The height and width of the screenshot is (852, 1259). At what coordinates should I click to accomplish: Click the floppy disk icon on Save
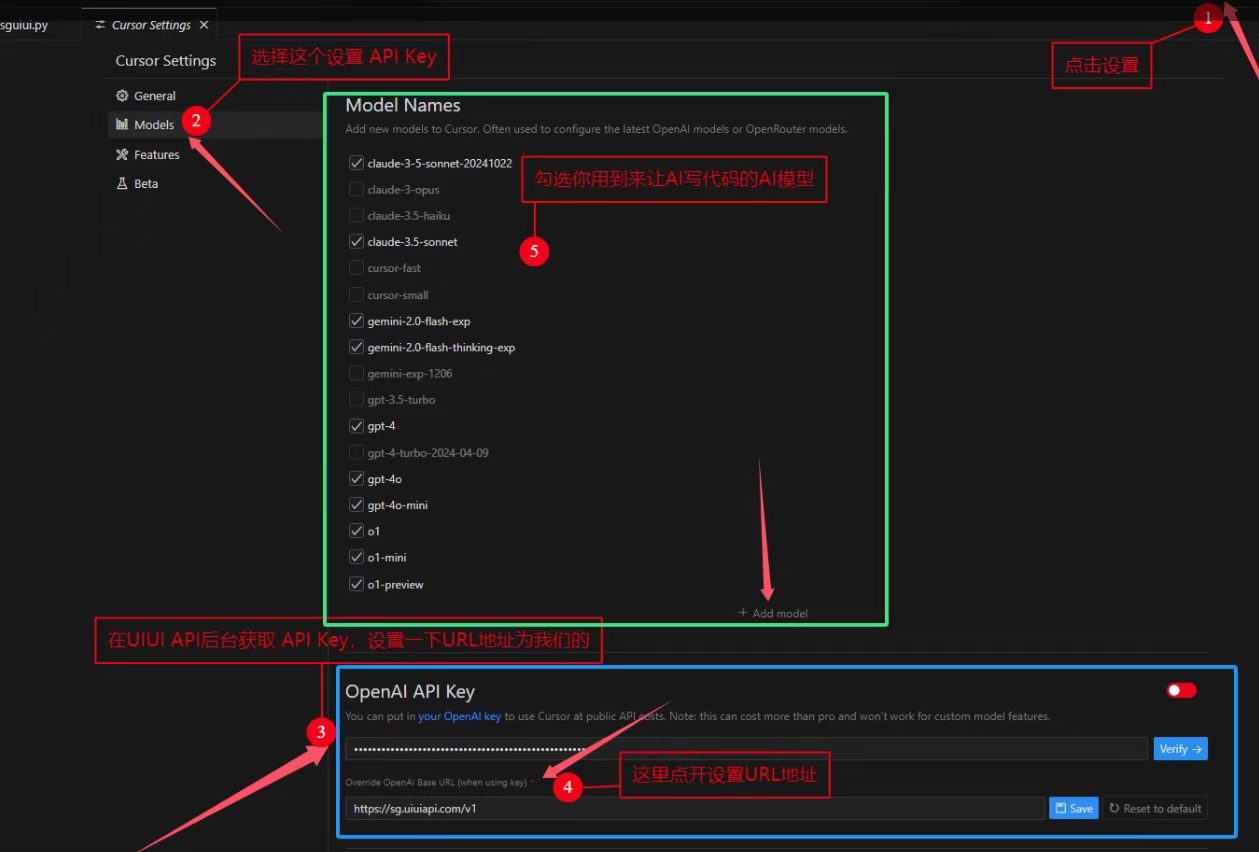(1060, 808)
